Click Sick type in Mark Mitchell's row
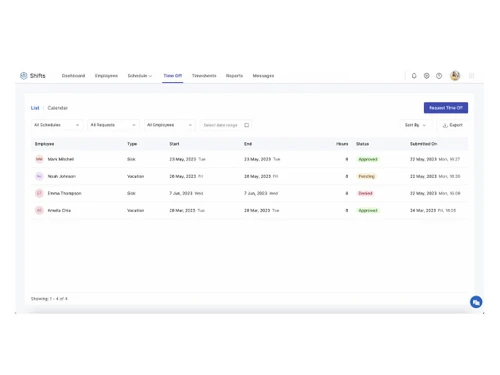Viewport: 500px width, 375px height. [x=131, y=159]
